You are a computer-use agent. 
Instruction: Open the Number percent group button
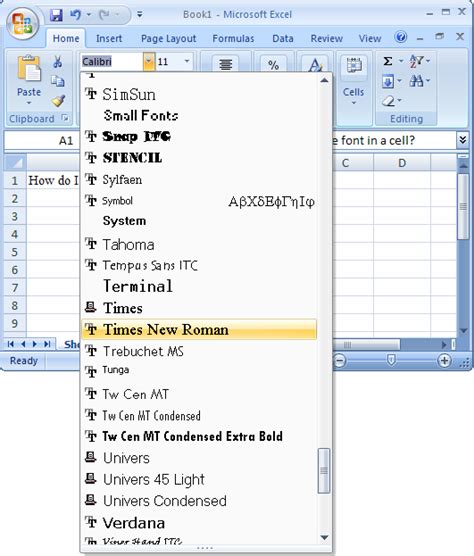[x=273, y=65]
